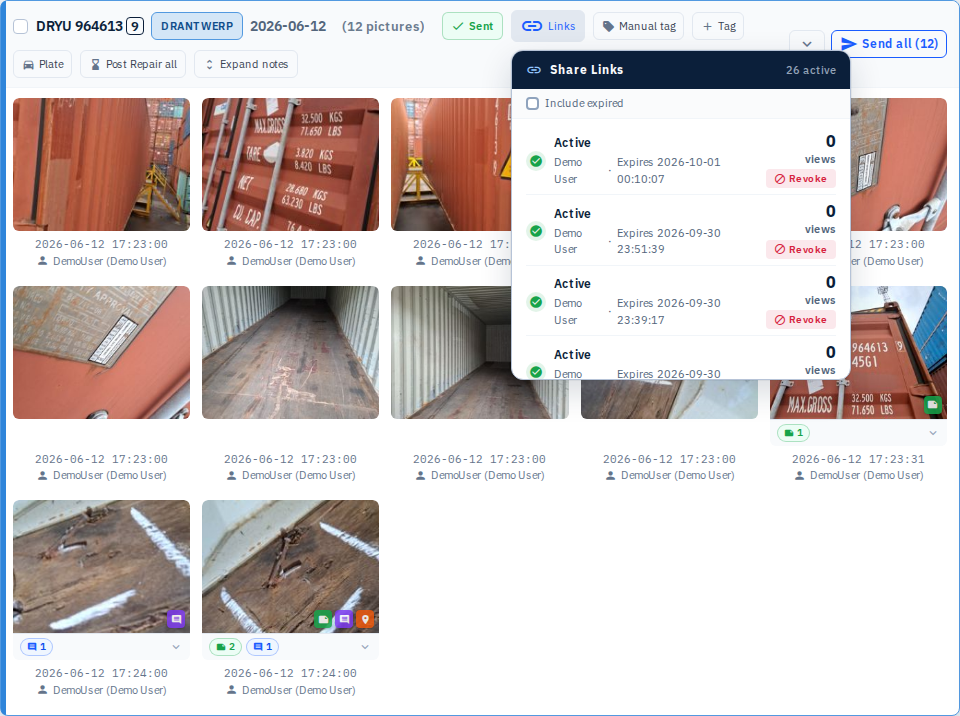Open the Links menu
The height and width of the screenshot is (716, 960).
pyautogui.click(x=548, y=26)
